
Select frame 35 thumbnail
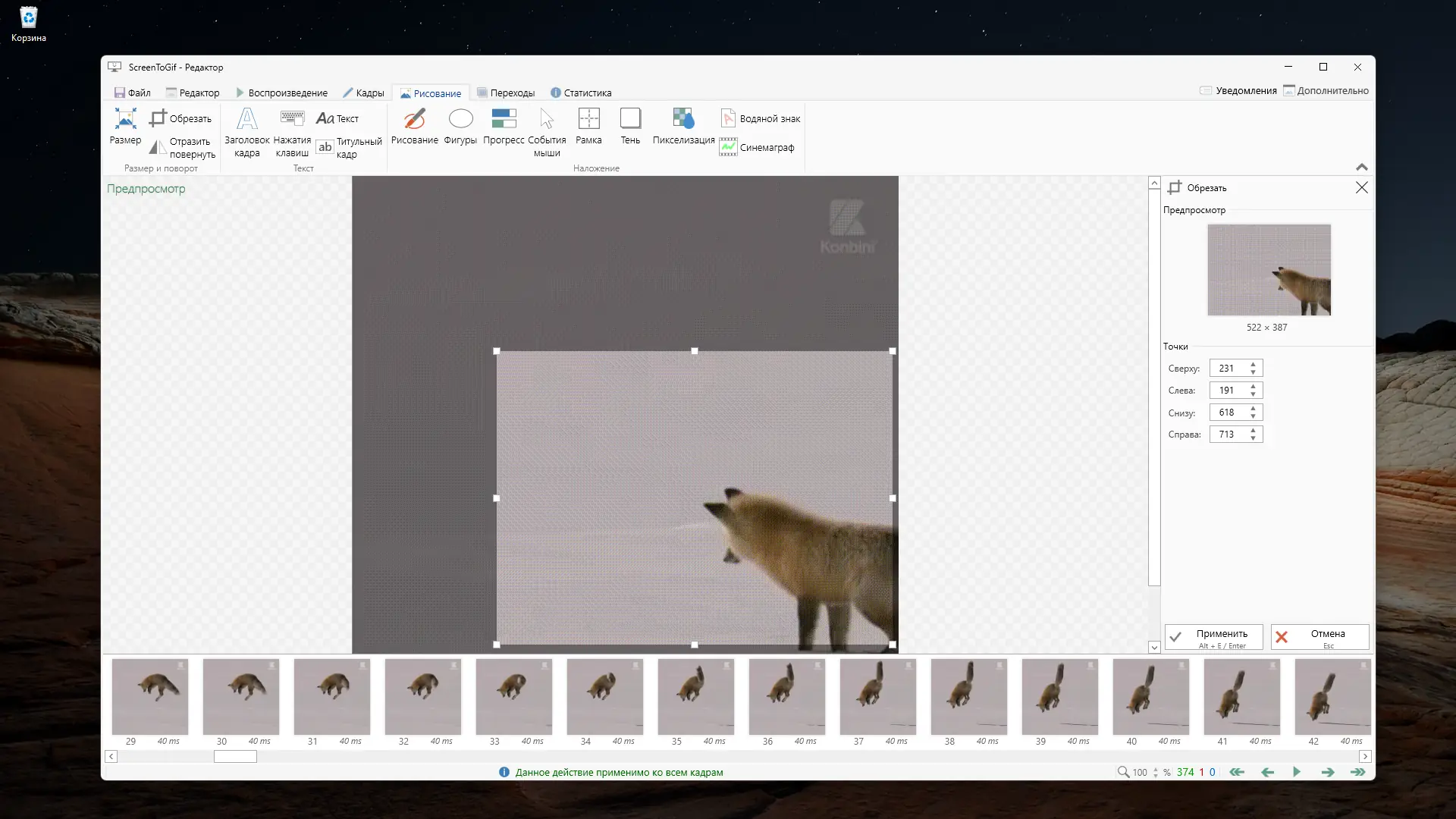click(x=695, y=696)
